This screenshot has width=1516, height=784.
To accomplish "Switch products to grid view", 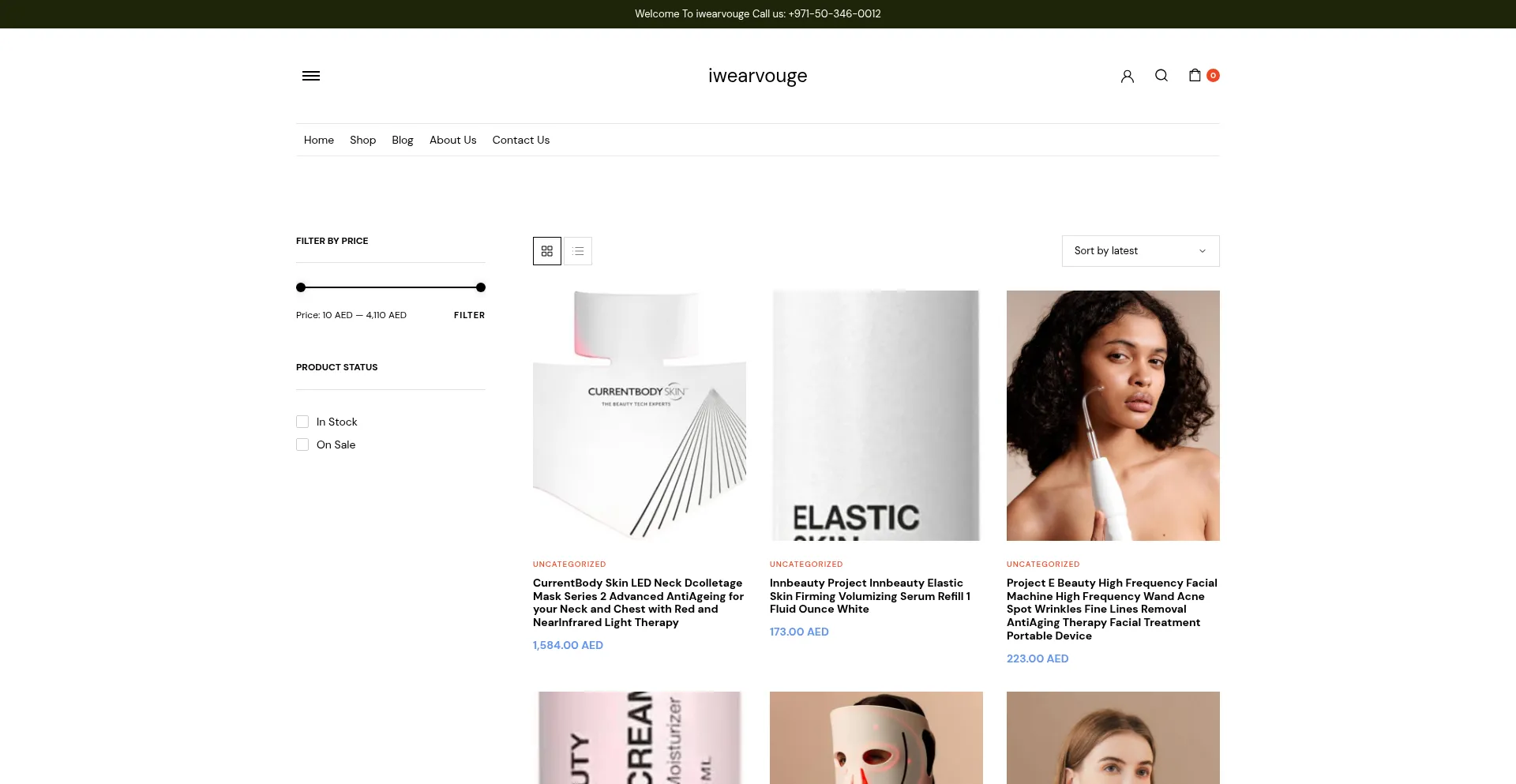I will pos(546,250).
